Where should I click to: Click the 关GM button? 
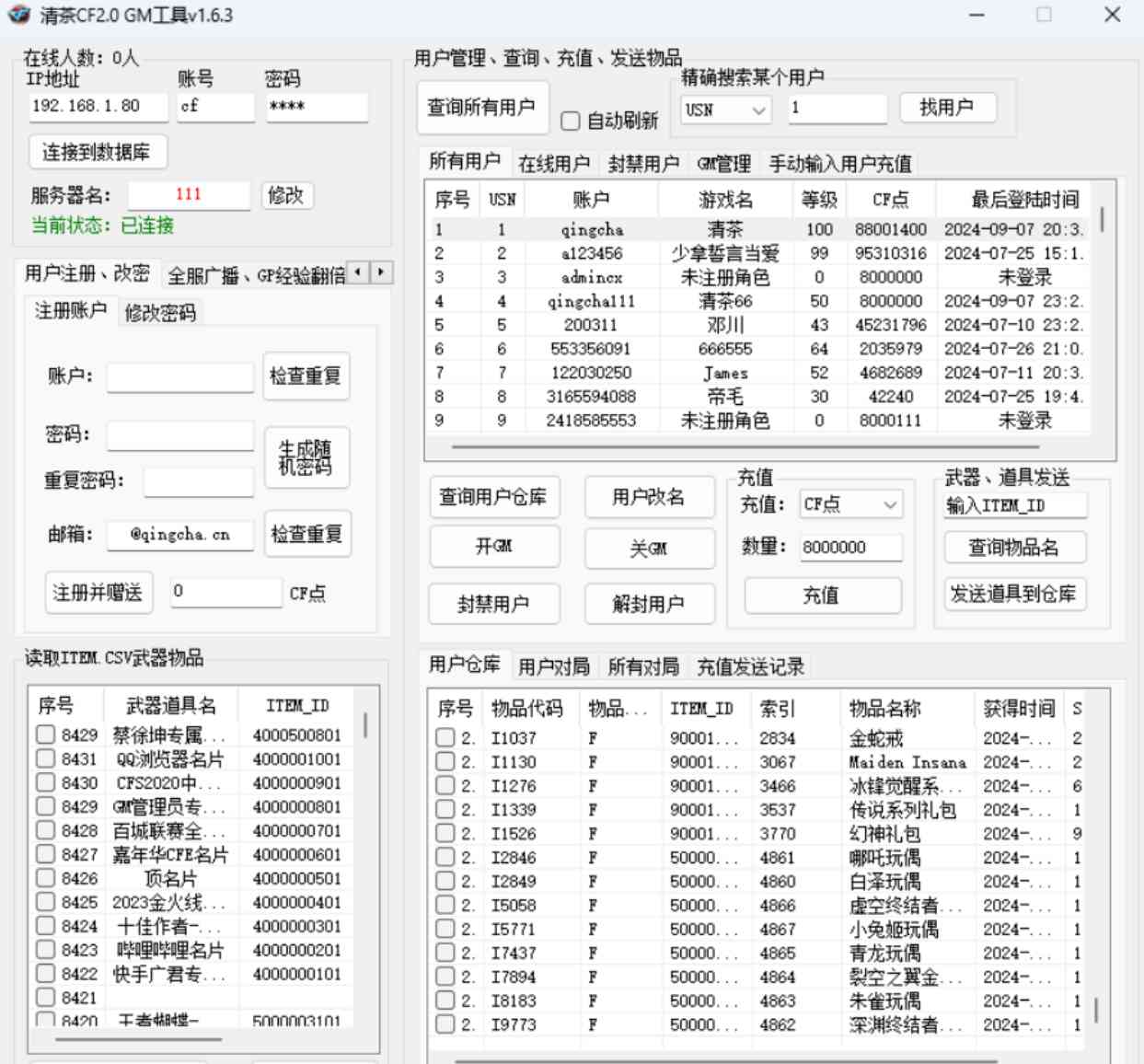coord(649,548)
